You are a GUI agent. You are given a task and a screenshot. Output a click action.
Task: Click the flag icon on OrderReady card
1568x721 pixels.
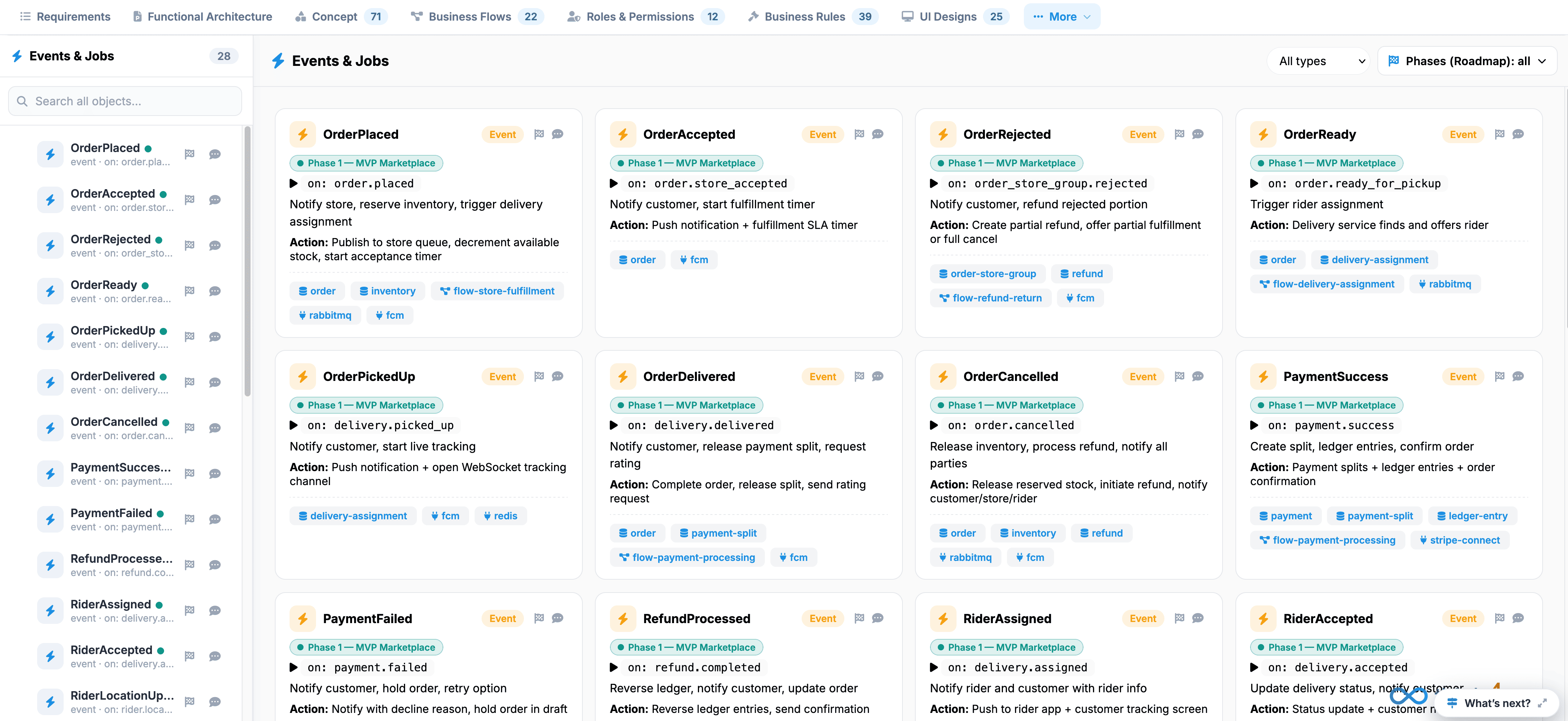tap(1499, 134)
